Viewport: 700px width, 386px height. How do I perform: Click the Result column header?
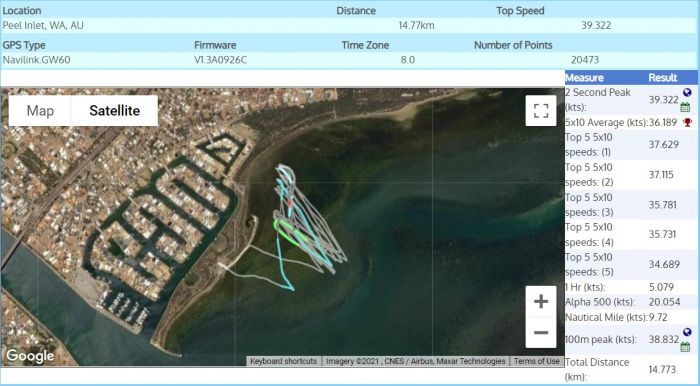[x=662, y=78]
